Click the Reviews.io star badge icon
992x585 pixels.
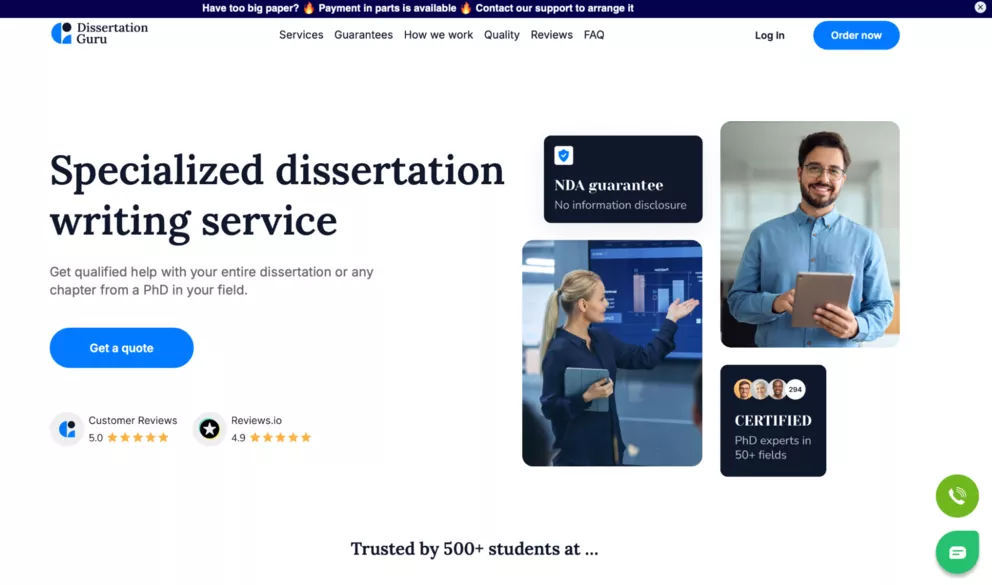click(x=209, y=429)
